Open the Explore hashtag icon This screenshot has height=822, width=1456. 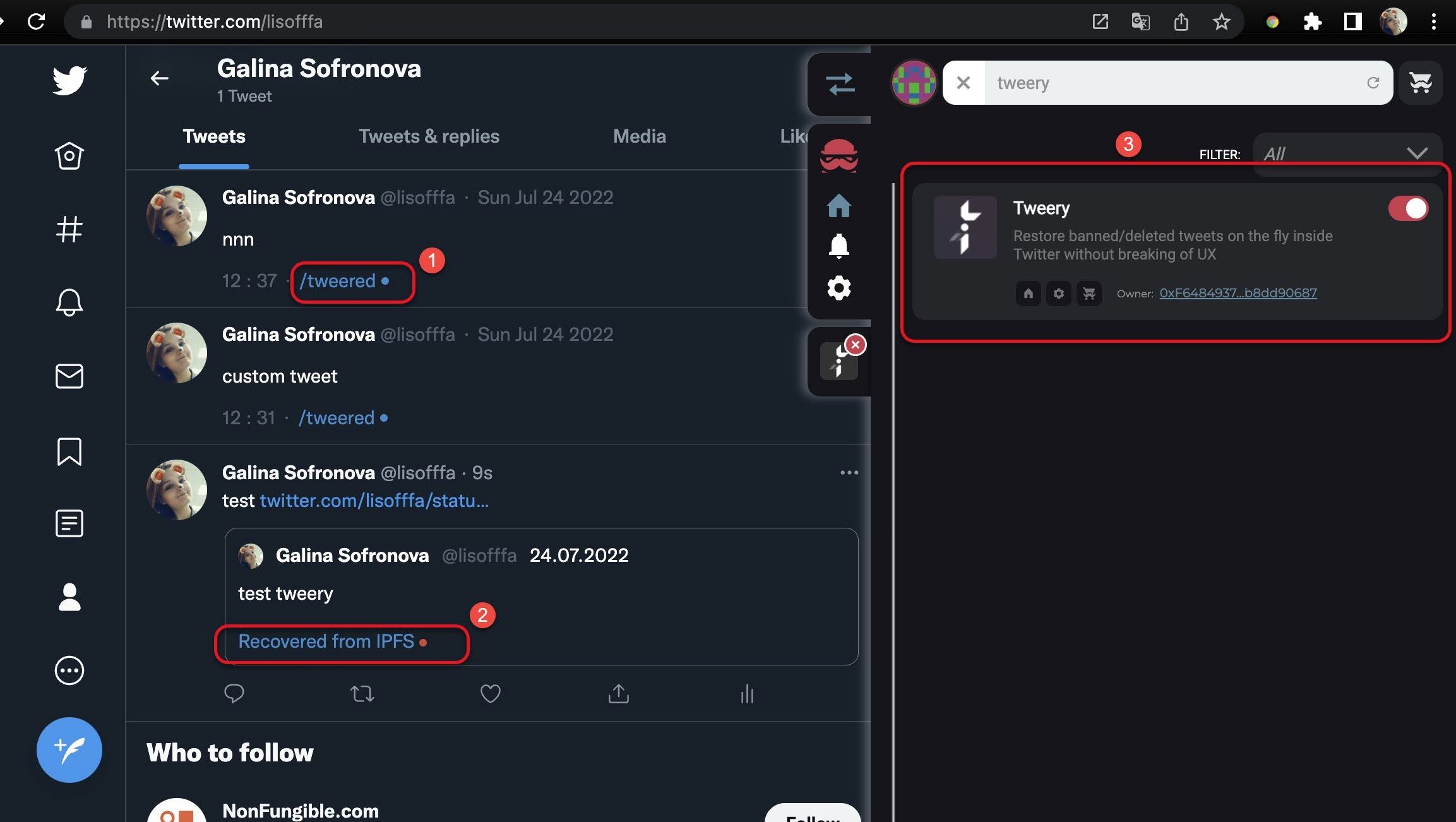[69, 229]
